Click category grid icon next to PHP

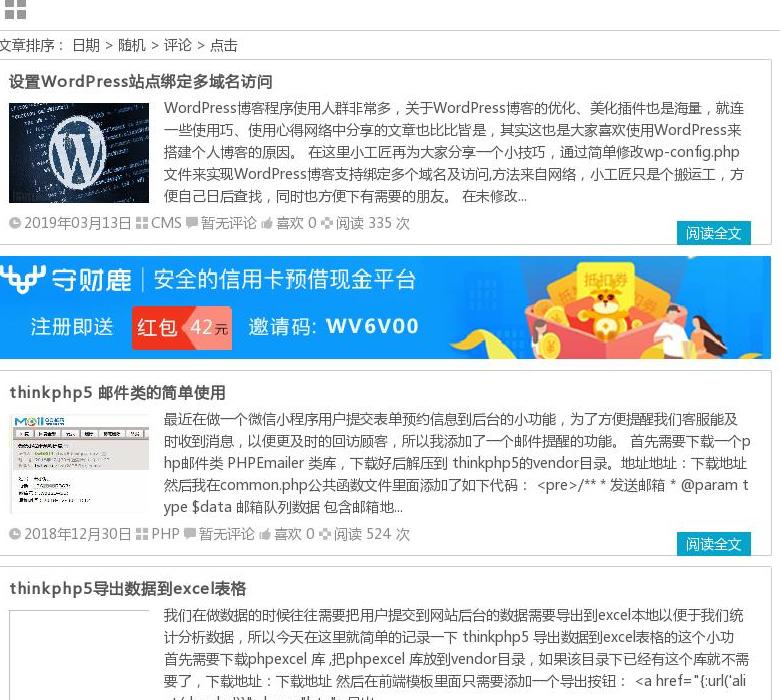(142, 534)
